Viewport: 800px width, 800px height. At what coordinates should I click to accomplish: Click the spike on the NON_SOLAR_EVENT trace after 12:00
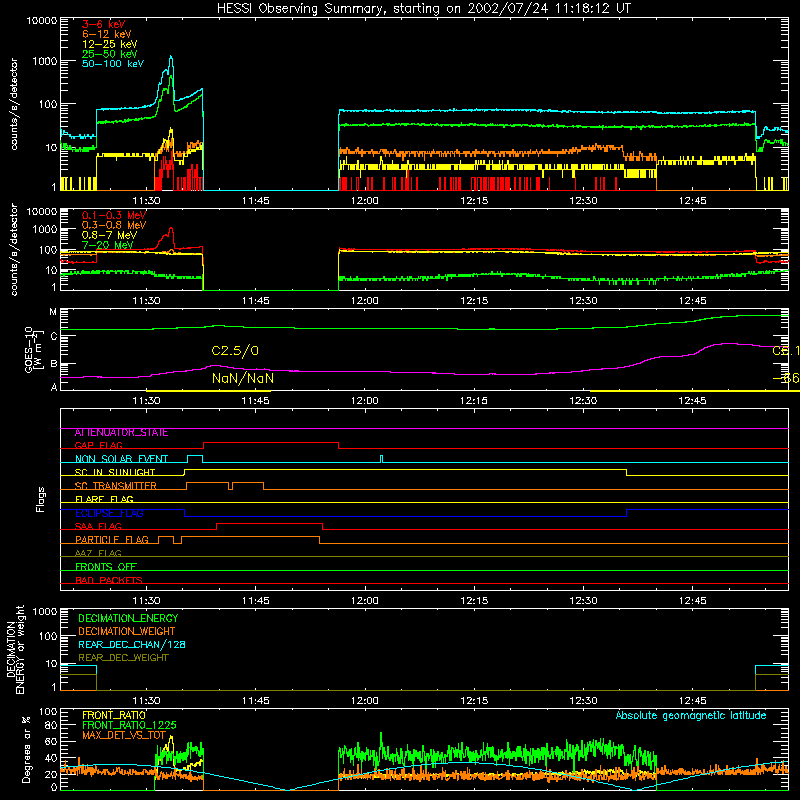click(x=382, y=458)
